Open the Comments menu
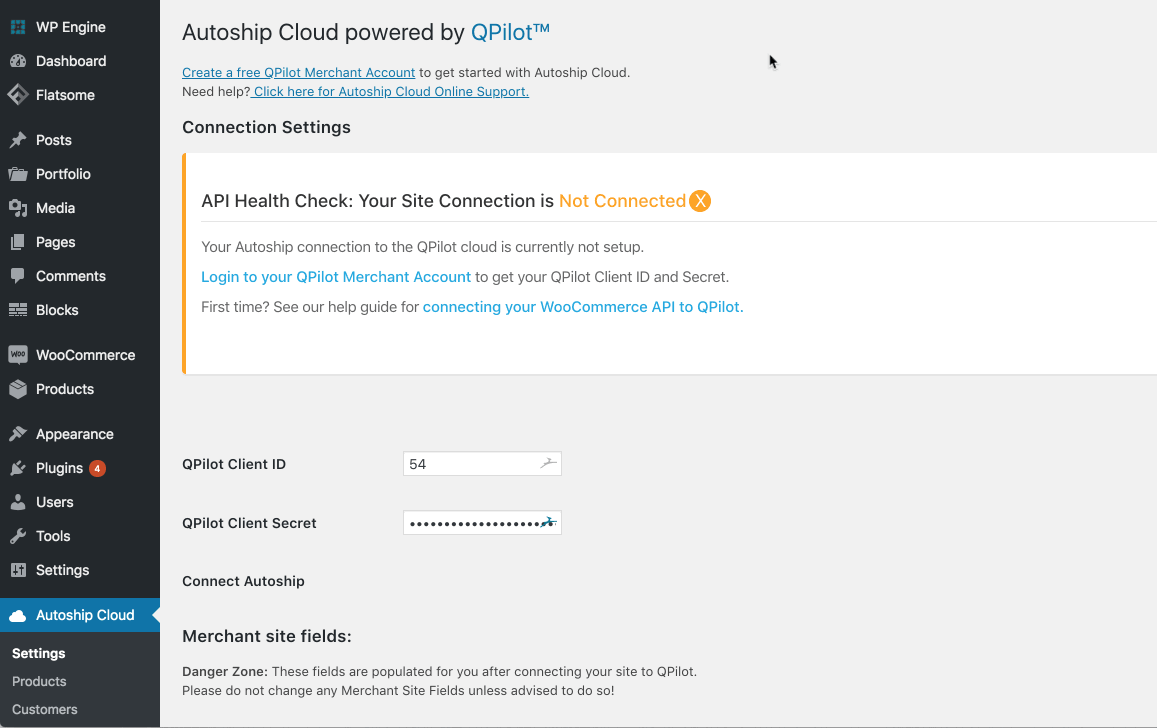 (x=71, y=276)
